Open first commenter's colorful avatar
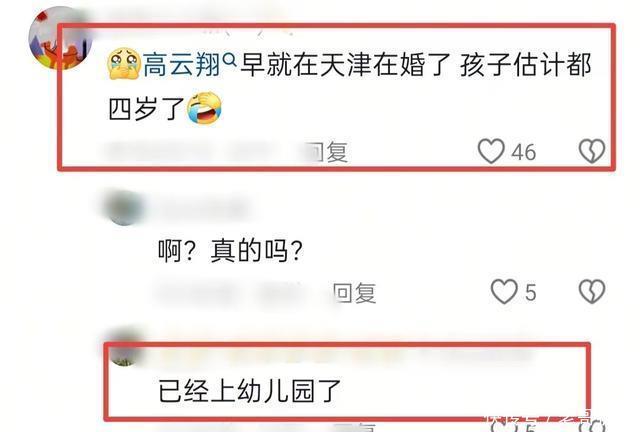The image size is (640, 432). (x=59, y=39)
